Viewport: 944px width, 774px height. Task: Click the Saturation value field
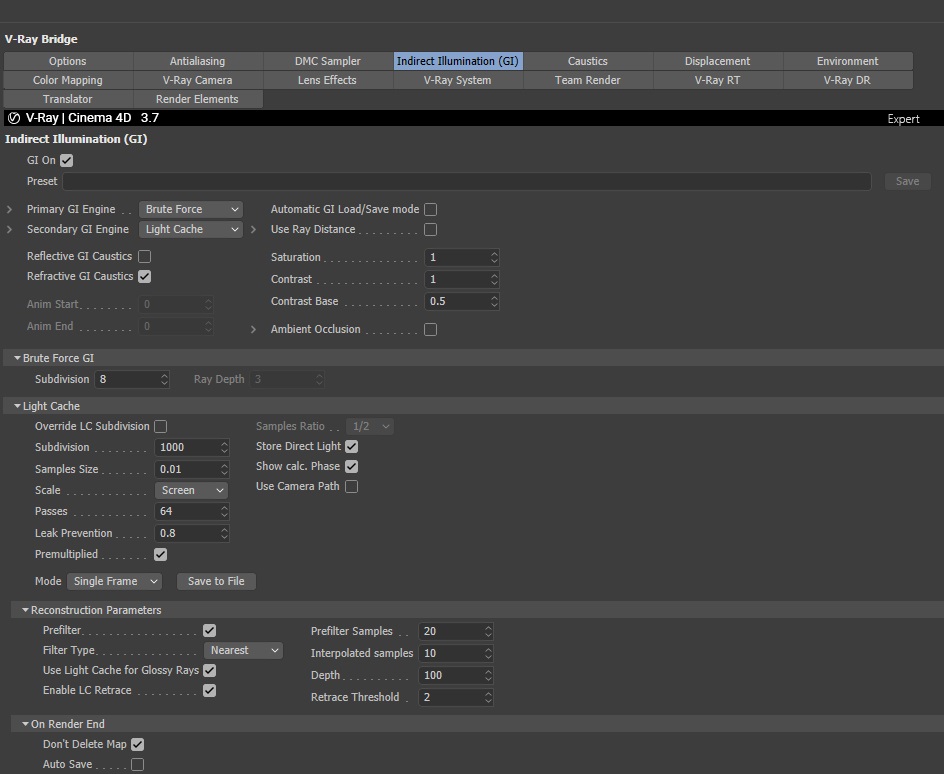[462, 258]
